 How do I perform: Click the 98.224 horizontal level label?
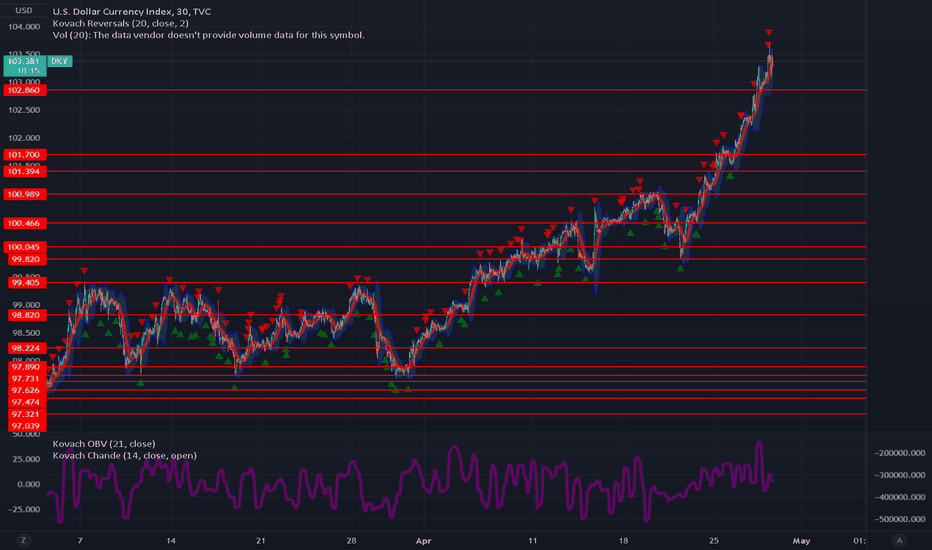[27, 348]
